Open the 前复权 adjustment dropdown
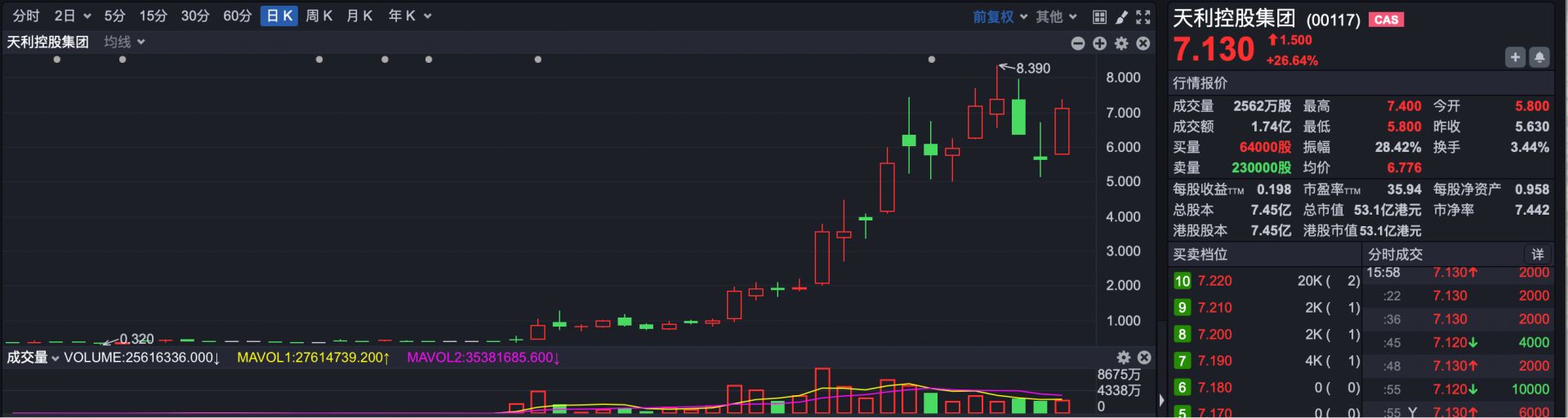 [1000, 16]
